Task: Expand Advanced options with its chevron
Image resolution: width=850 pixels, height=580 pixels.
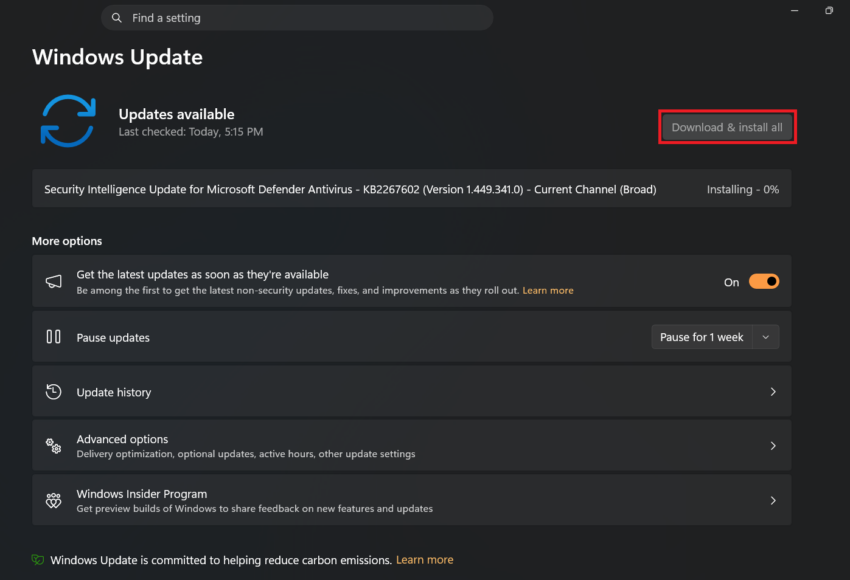Action: (773, 446)
